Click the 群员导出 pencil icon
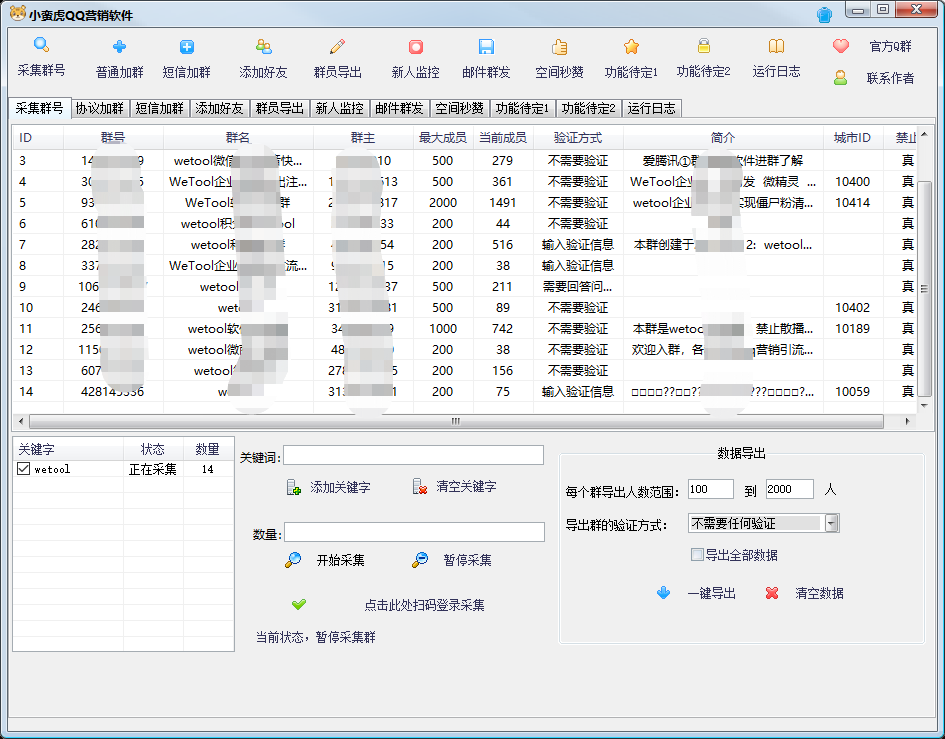The image size is (945, 739). 337,57
